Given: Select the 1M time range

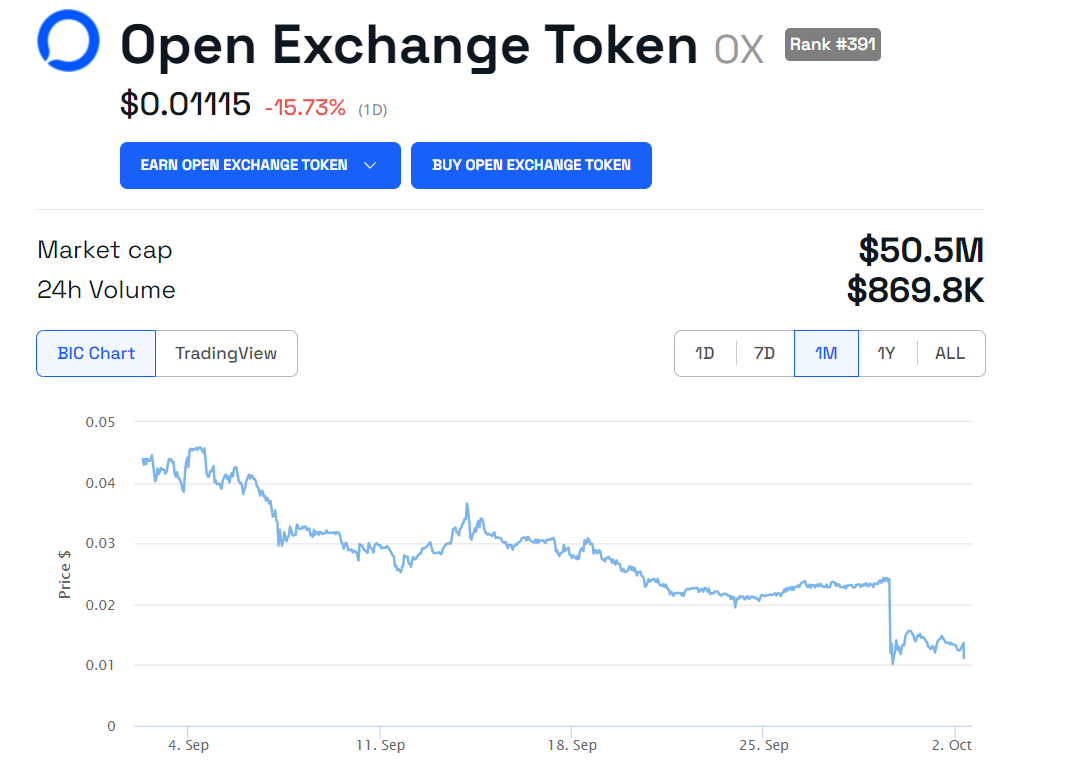Looking at the screenshot, I should (826, 353).
